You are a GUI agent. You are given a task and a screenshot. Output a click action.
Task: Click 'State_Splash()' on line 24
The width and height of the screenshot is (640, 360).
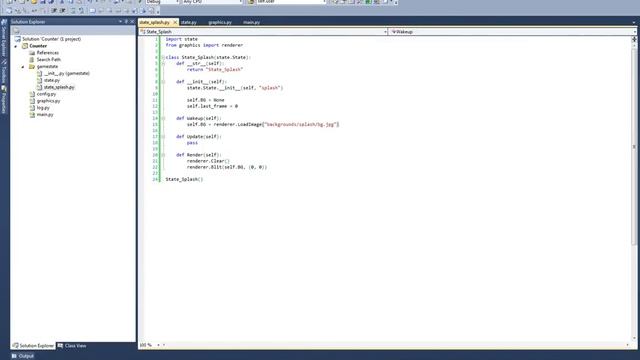(x=184, y=179)
